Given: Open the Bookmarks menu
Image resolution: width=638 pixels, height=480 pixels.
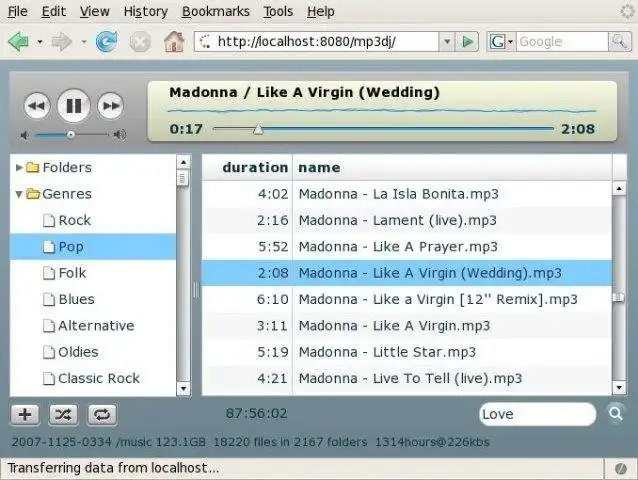Looking at the screenshot, I should coord(216,11).
